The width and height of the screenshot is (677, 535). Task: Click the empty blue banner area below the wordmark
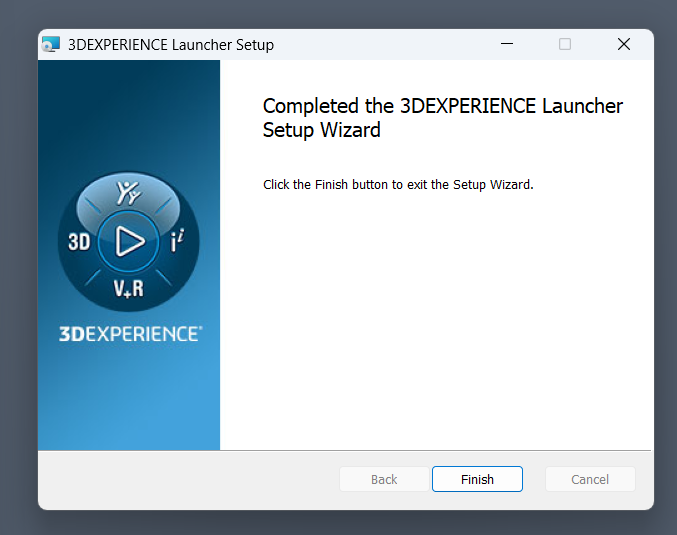click(129, 400)
